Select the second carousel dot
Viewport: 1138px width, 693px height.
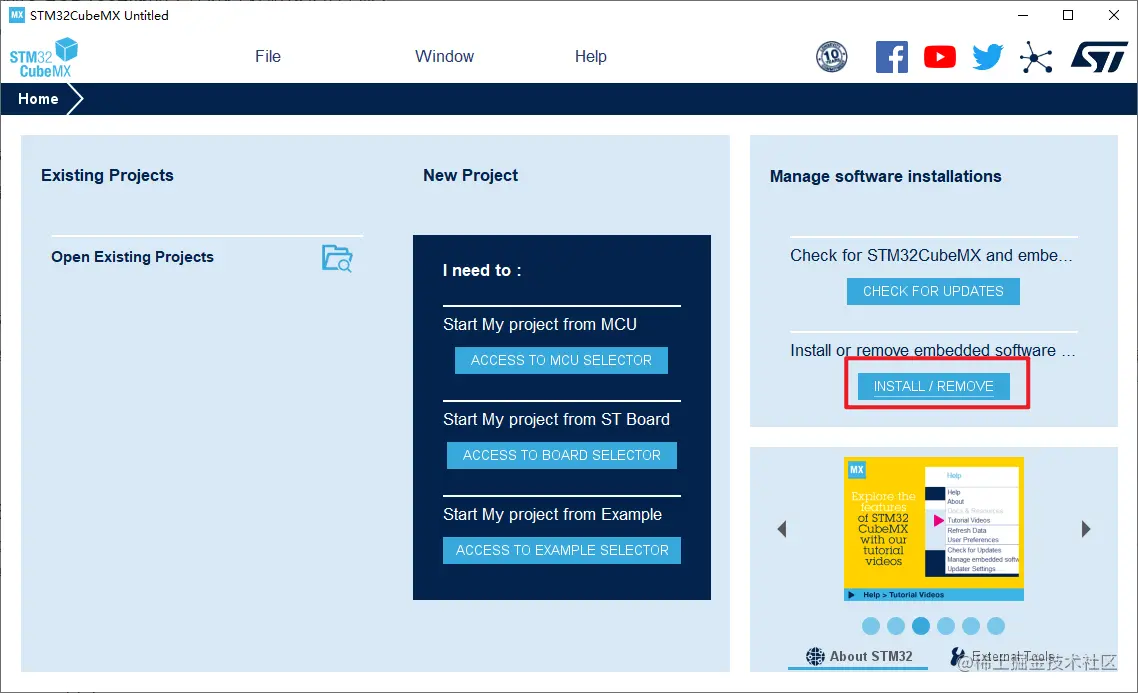[896, 626]
